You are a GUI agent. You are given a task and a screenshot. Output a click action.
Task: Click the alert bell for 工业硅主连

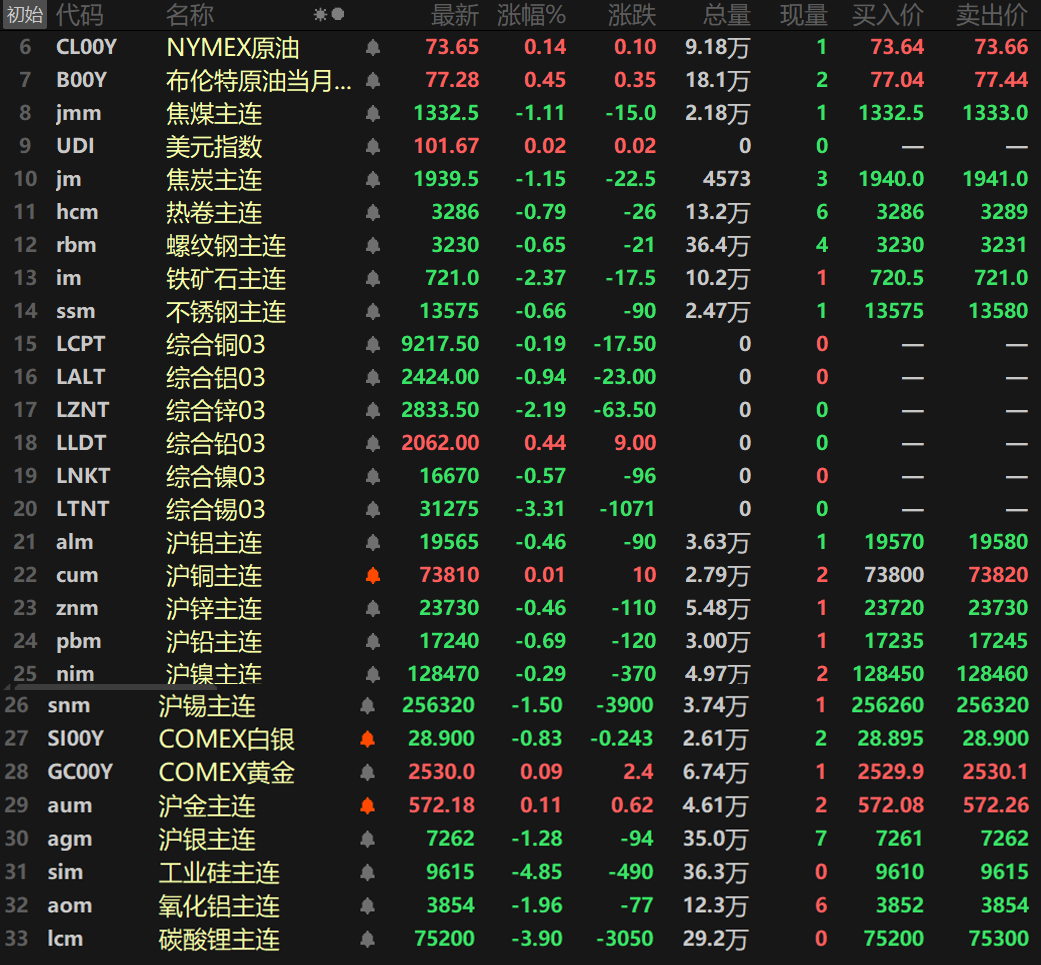[372, 872]
